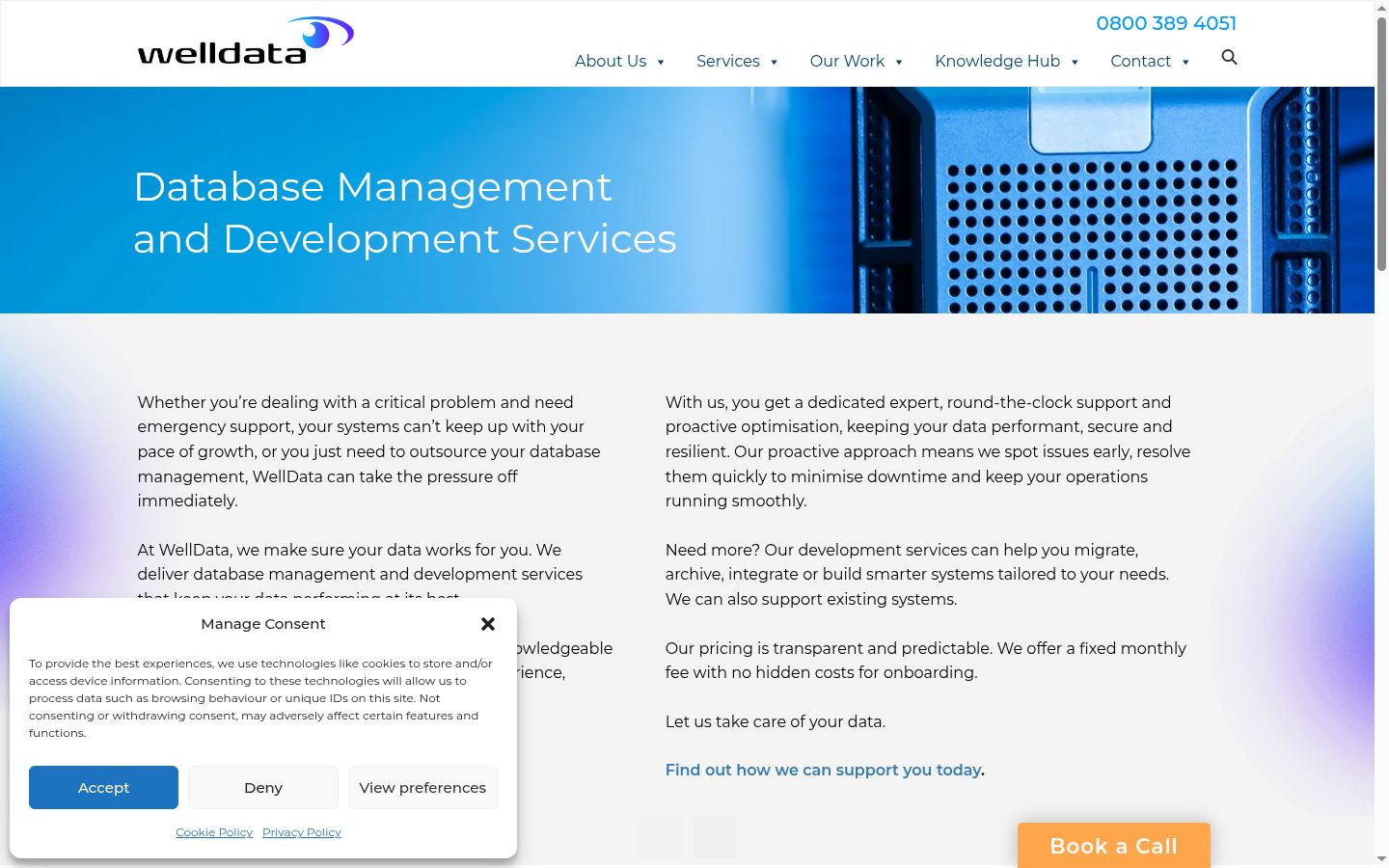Open the site search magnifier icon
The width and height of the screenshot is (1389, 868).
1229,58
